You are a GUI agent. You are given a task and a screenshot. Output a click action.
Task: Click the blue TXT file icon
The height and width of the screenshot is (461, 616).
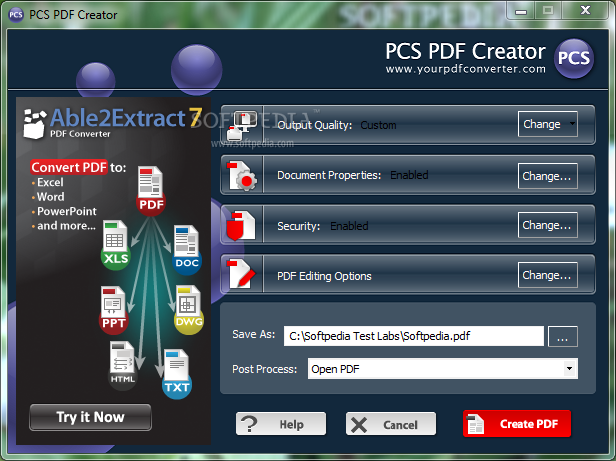(x=177, y=374)
